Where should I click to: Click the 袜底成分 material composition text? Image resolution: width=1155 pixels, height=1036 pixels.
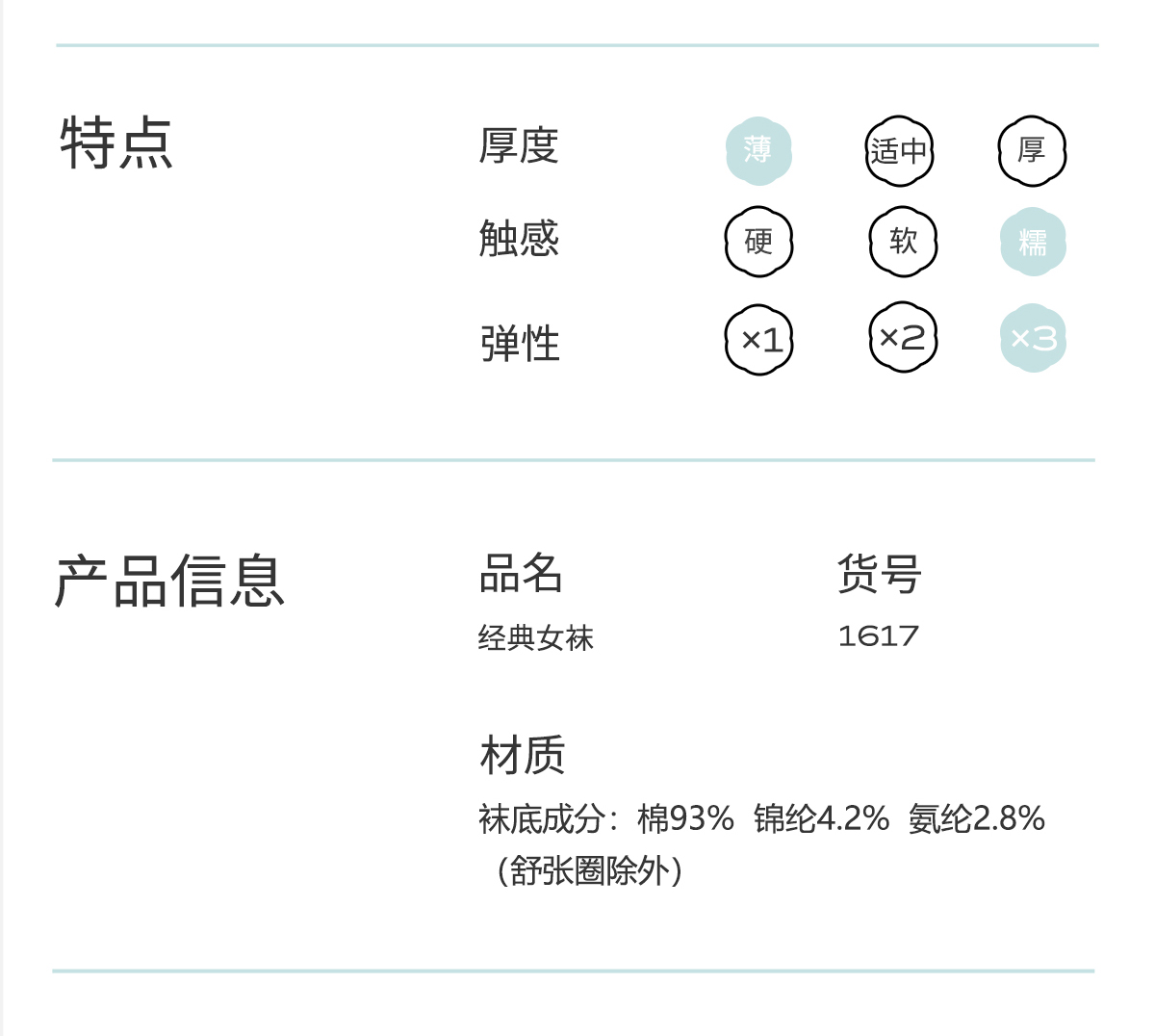[761, 844]
